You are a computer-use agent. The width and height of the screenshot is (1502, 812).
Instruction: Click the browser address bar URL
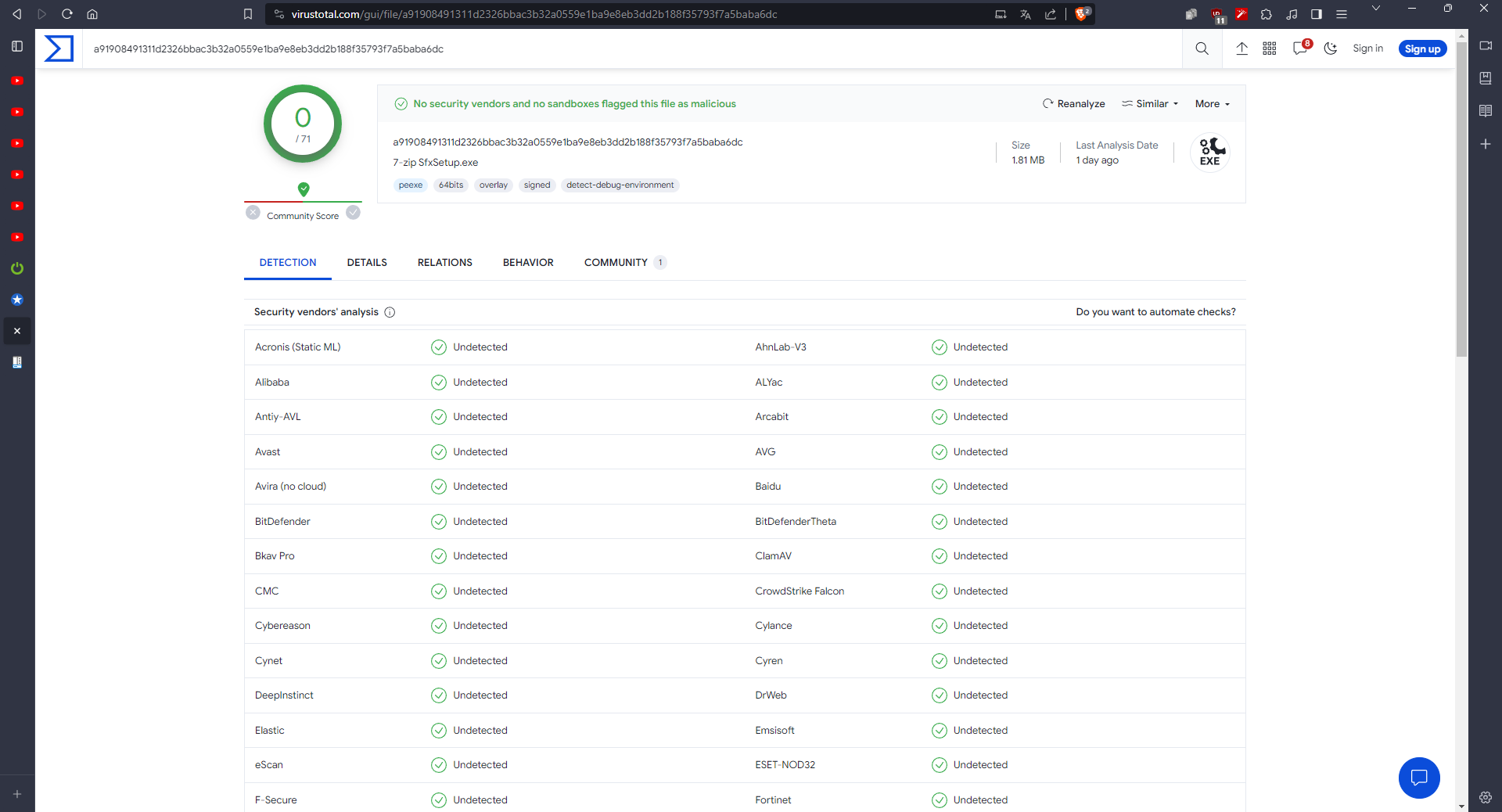[x=534, y=14]
